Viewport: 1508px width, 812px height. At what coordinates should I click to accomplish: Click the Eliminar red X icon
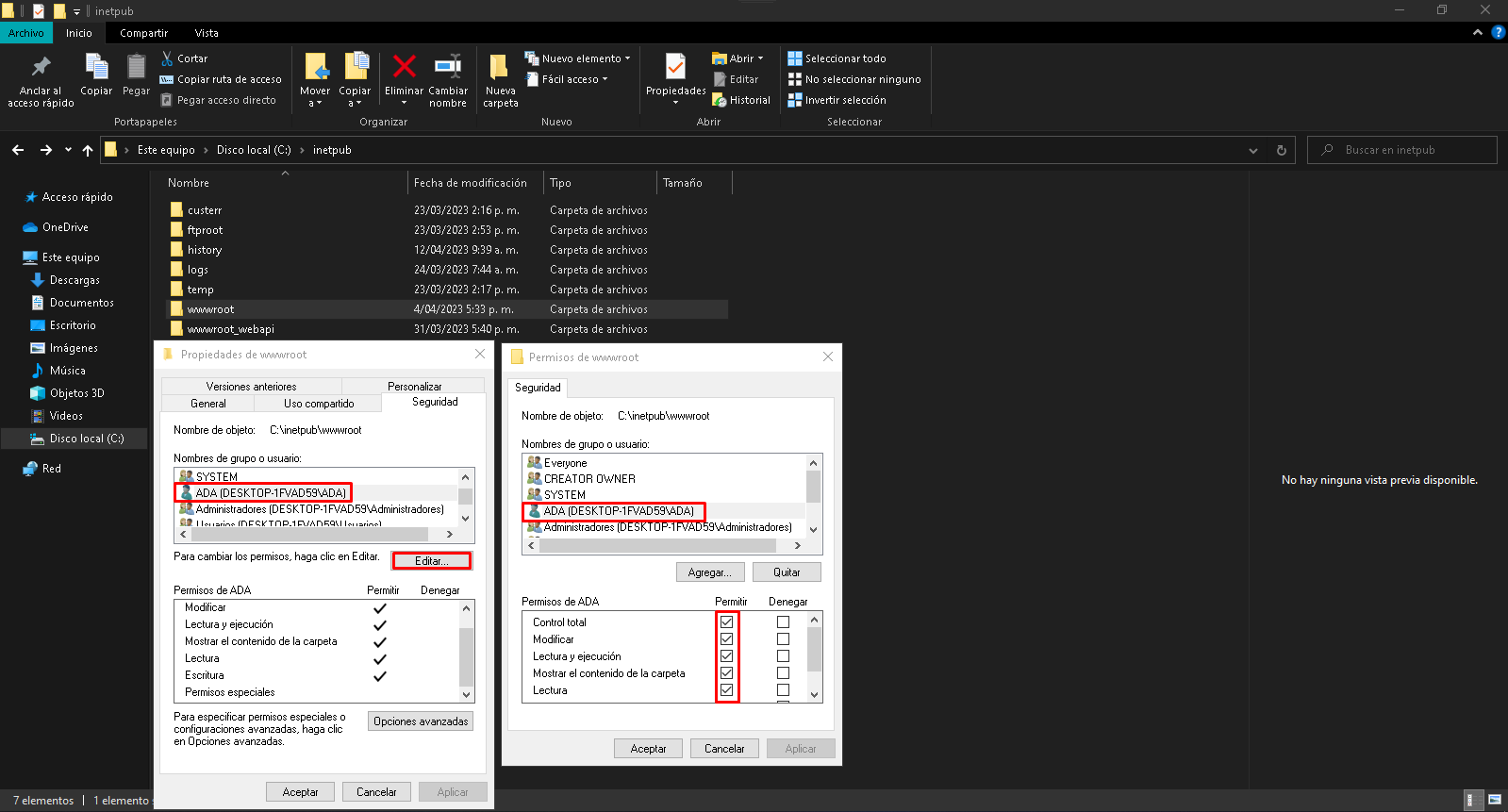[404, 67]
